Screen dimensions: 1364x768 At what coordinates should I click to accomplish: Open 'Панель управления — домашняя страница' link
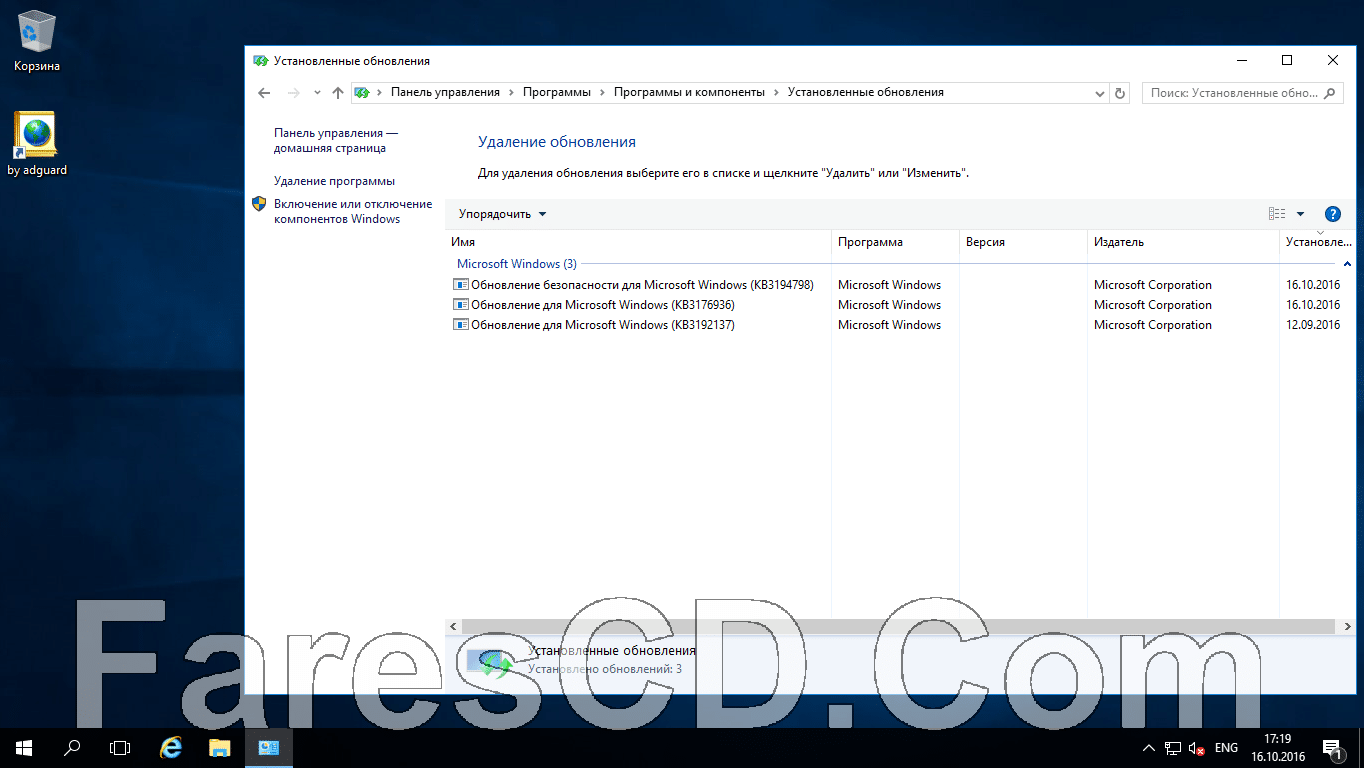click(336, 140)
